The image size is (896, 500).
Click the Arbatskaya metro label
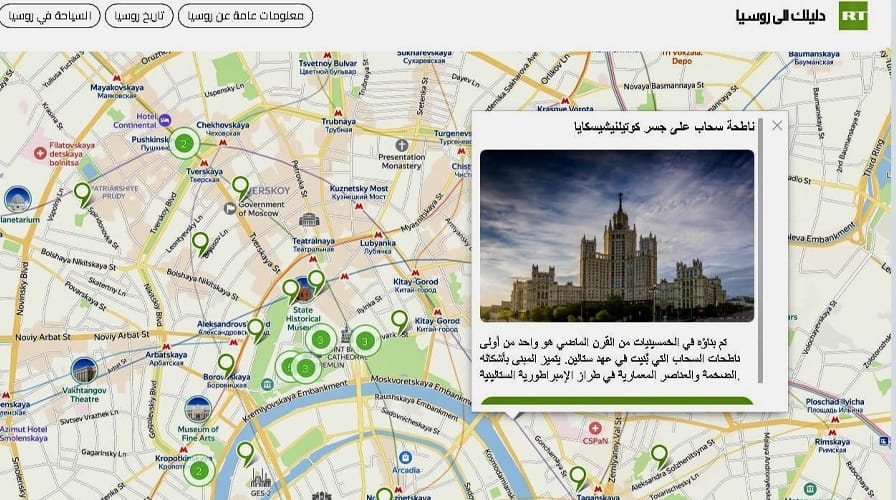point(166,358)
